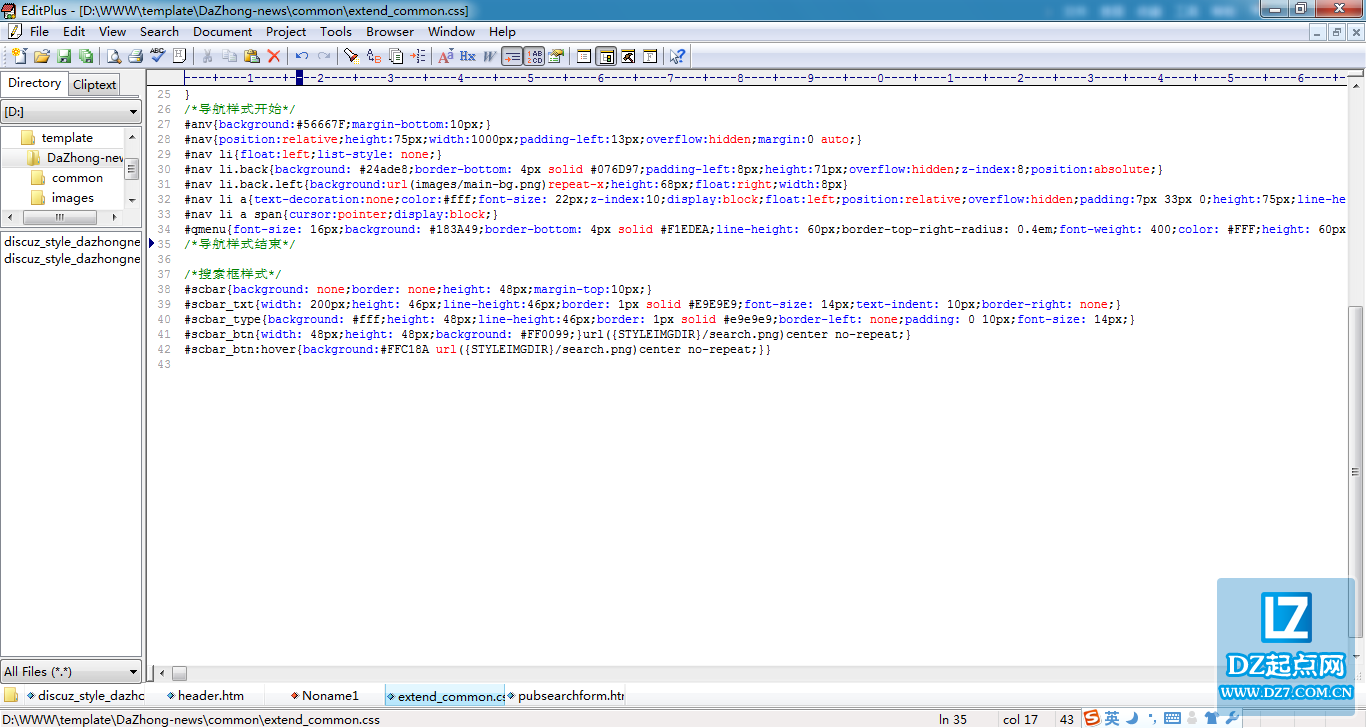Open Preferences via settings toolbar icon
The image size is (1366, 728).
(556, 56)
